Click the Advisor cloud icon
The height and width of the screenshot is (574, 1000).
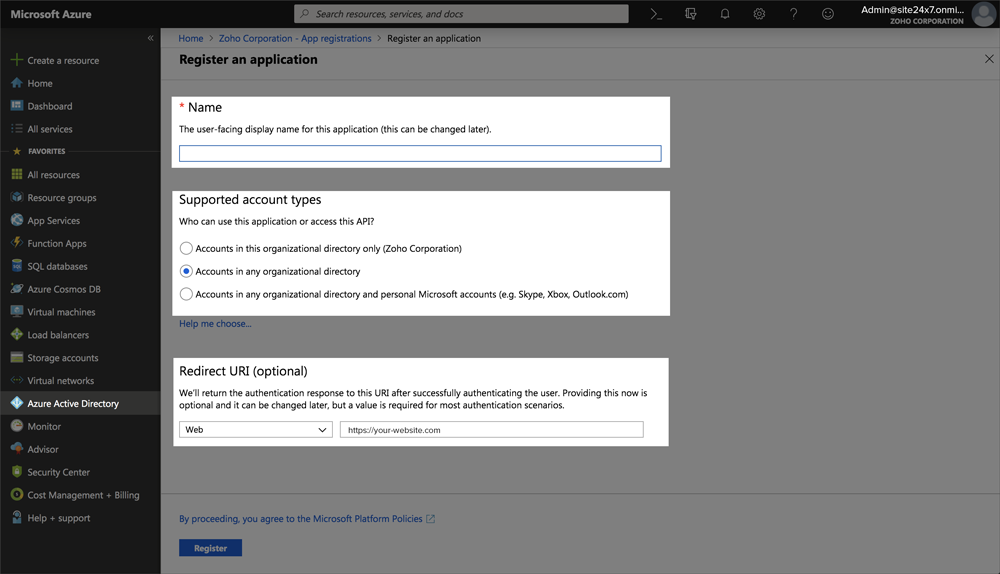[x=17, y=449]
